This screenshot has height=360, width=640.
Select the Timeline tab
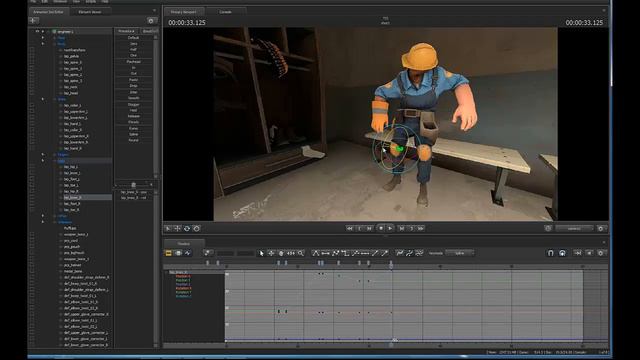tap(184, 244)
